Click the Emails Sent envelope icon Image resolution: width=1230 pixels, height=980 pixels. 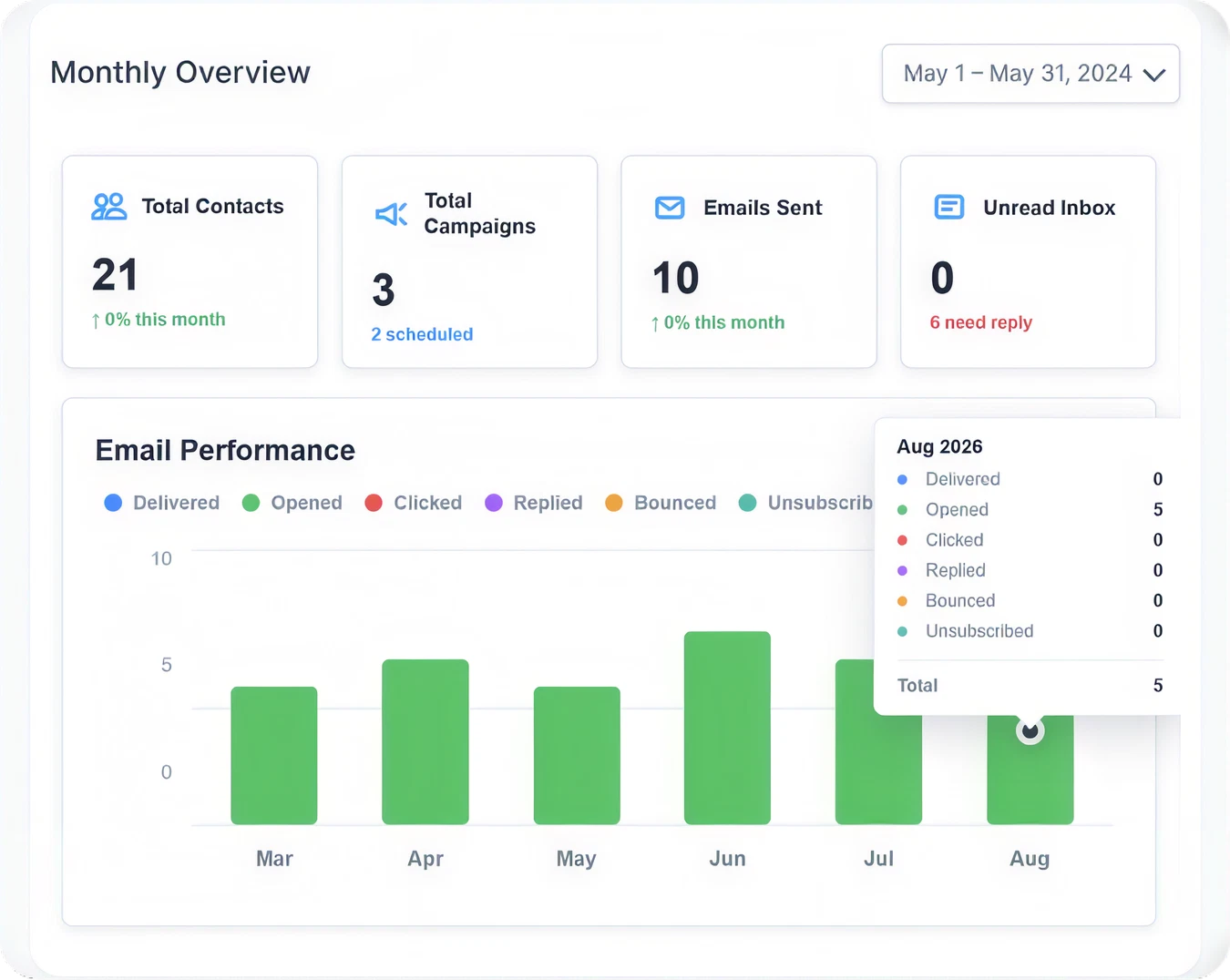(x=670, y=208)
